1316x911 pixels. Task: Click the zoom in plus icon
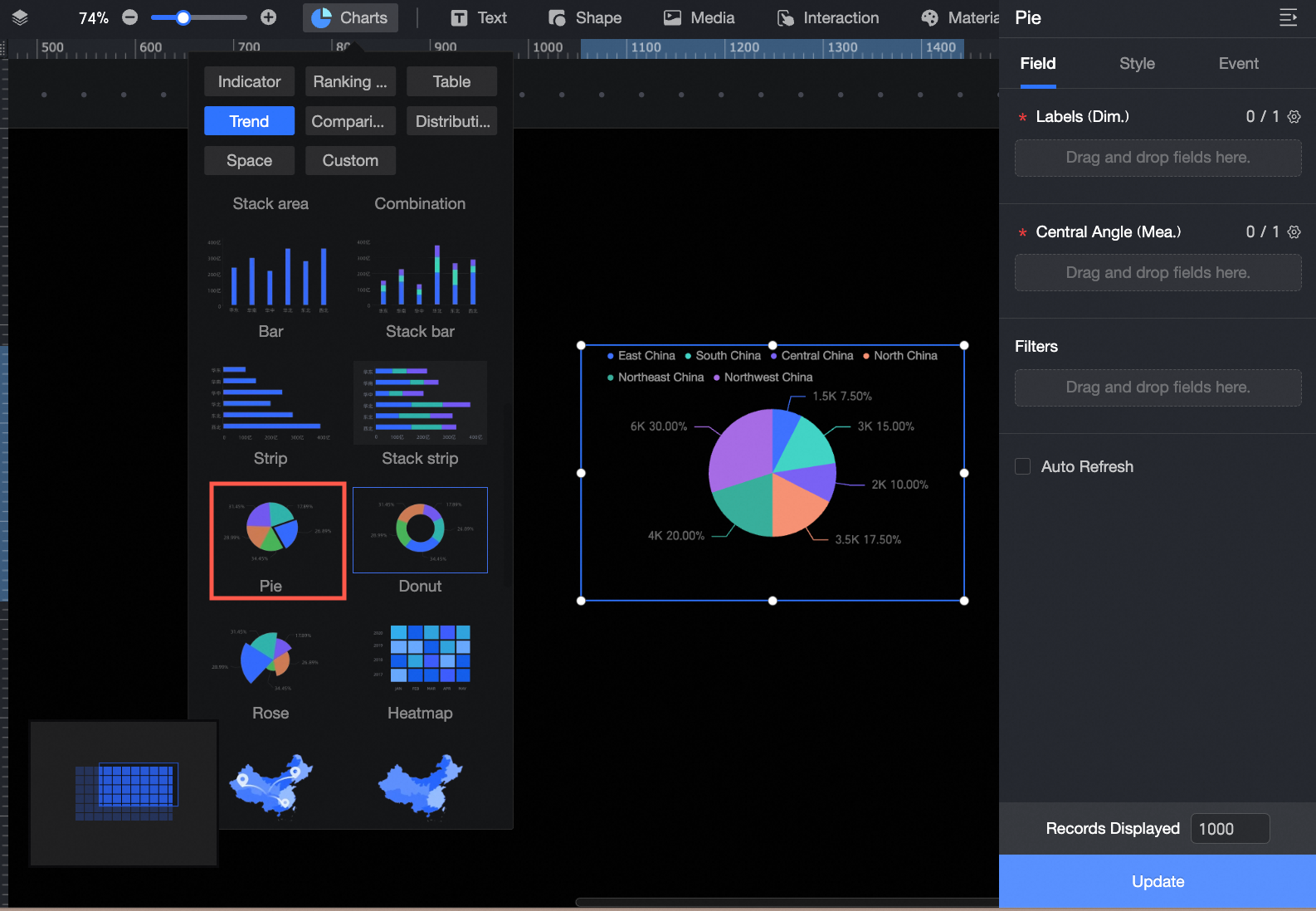coord(268,17)
